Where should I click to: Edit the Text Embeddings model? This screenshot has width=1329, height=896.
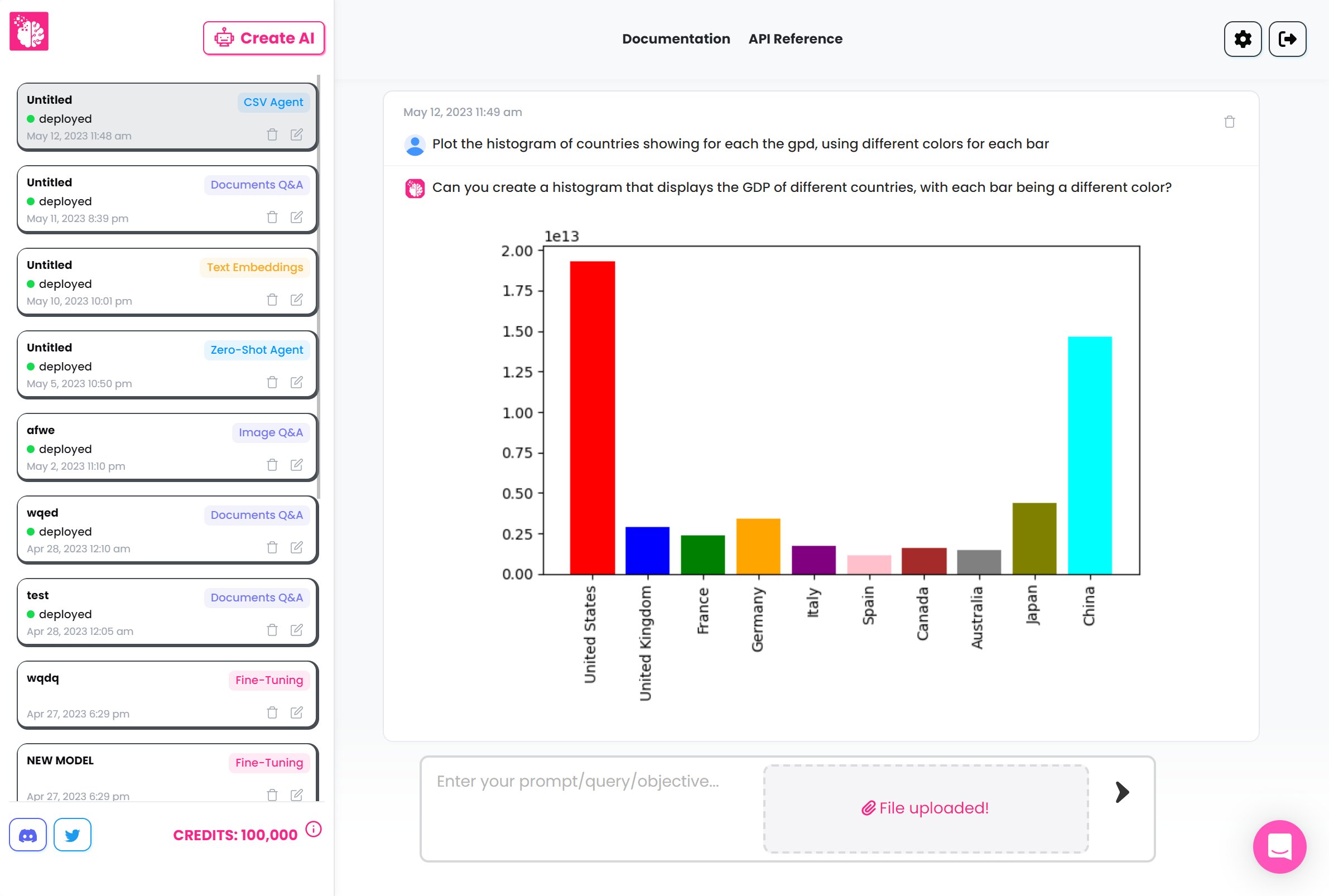point(296,300)
